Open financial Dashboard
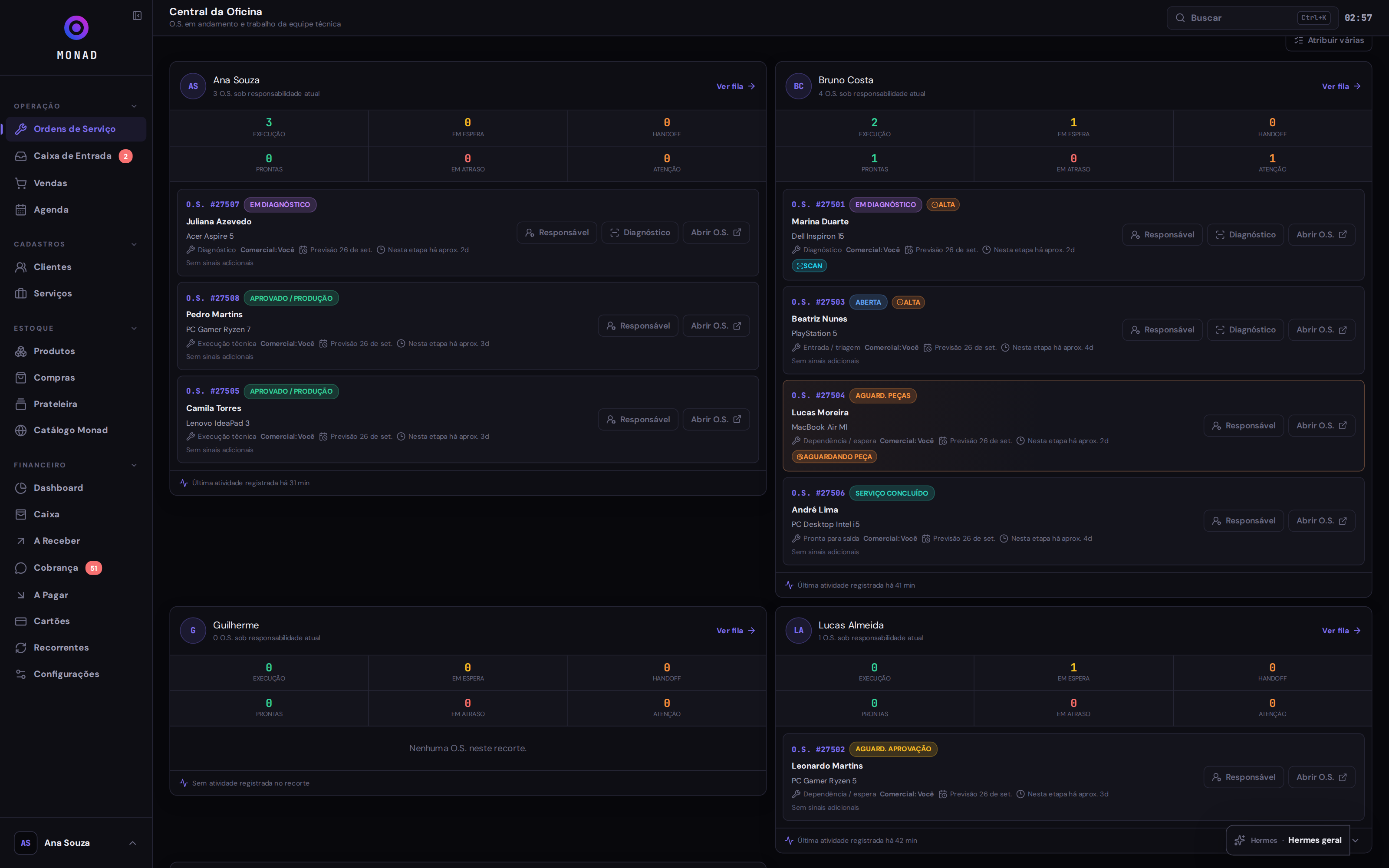The image size is (1389, 868). pos(76,488)
